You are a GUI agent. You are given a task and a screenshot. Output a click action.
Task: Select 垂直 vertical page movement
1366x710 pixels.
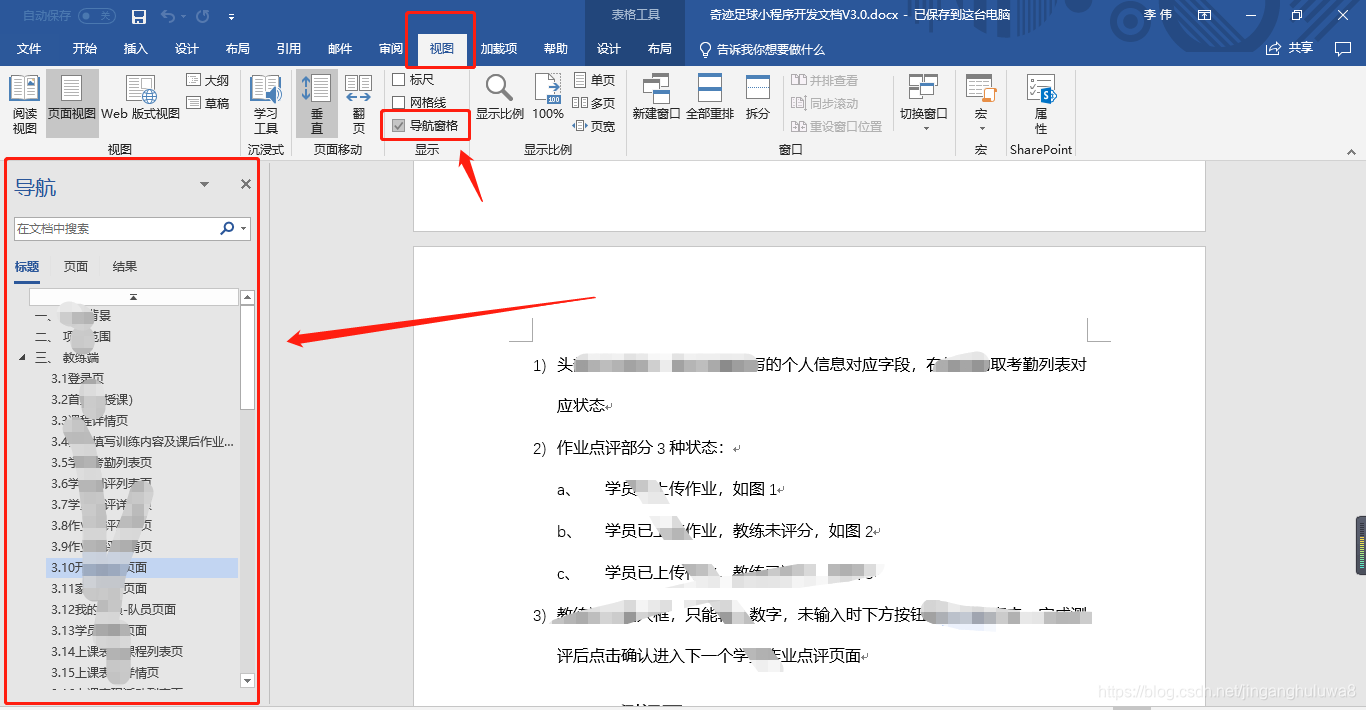pyautogui.click(x=317, y=105)
